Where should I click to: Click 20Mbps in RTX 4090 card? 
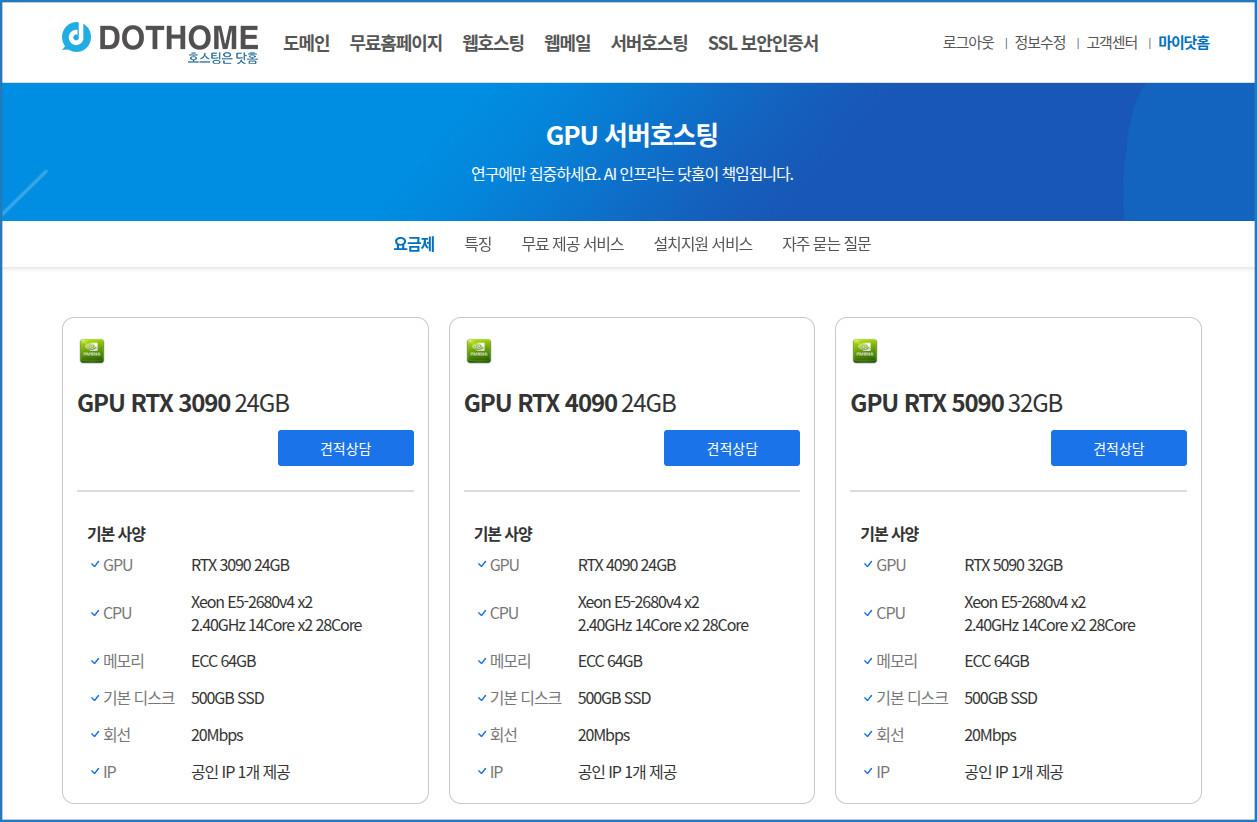point(604,735)
